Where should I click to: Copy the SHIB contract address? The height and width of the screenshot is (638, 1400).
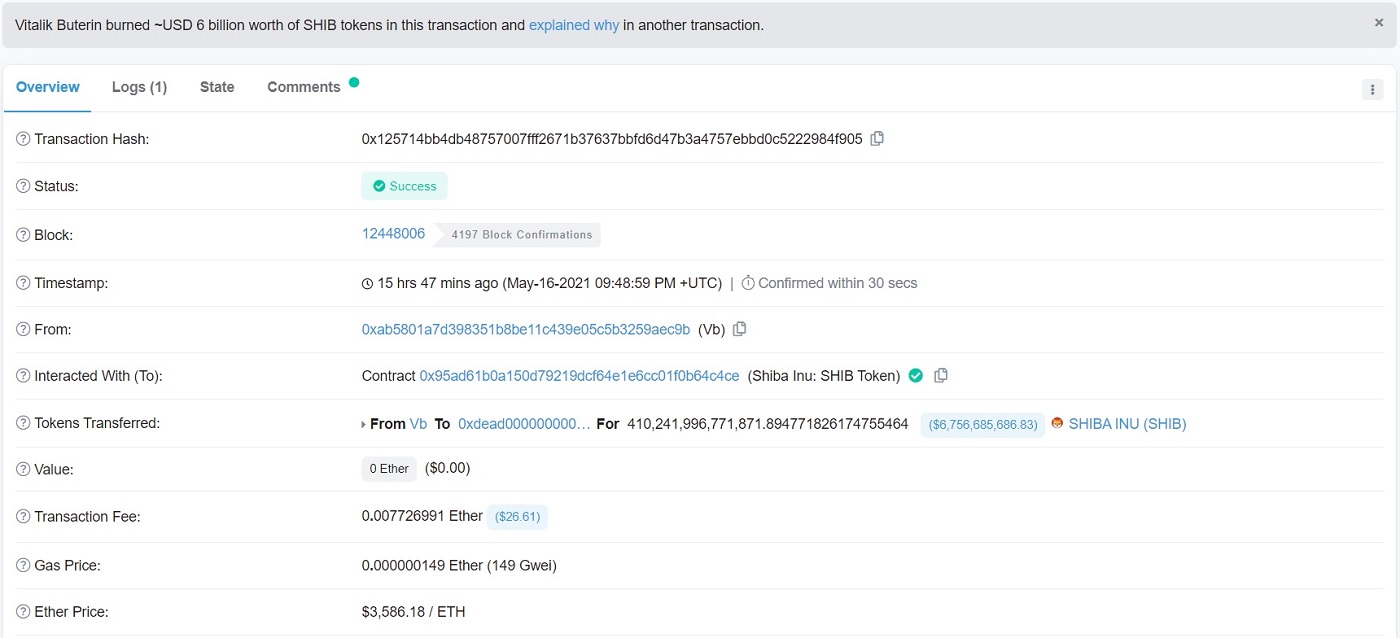click(941, 376)
